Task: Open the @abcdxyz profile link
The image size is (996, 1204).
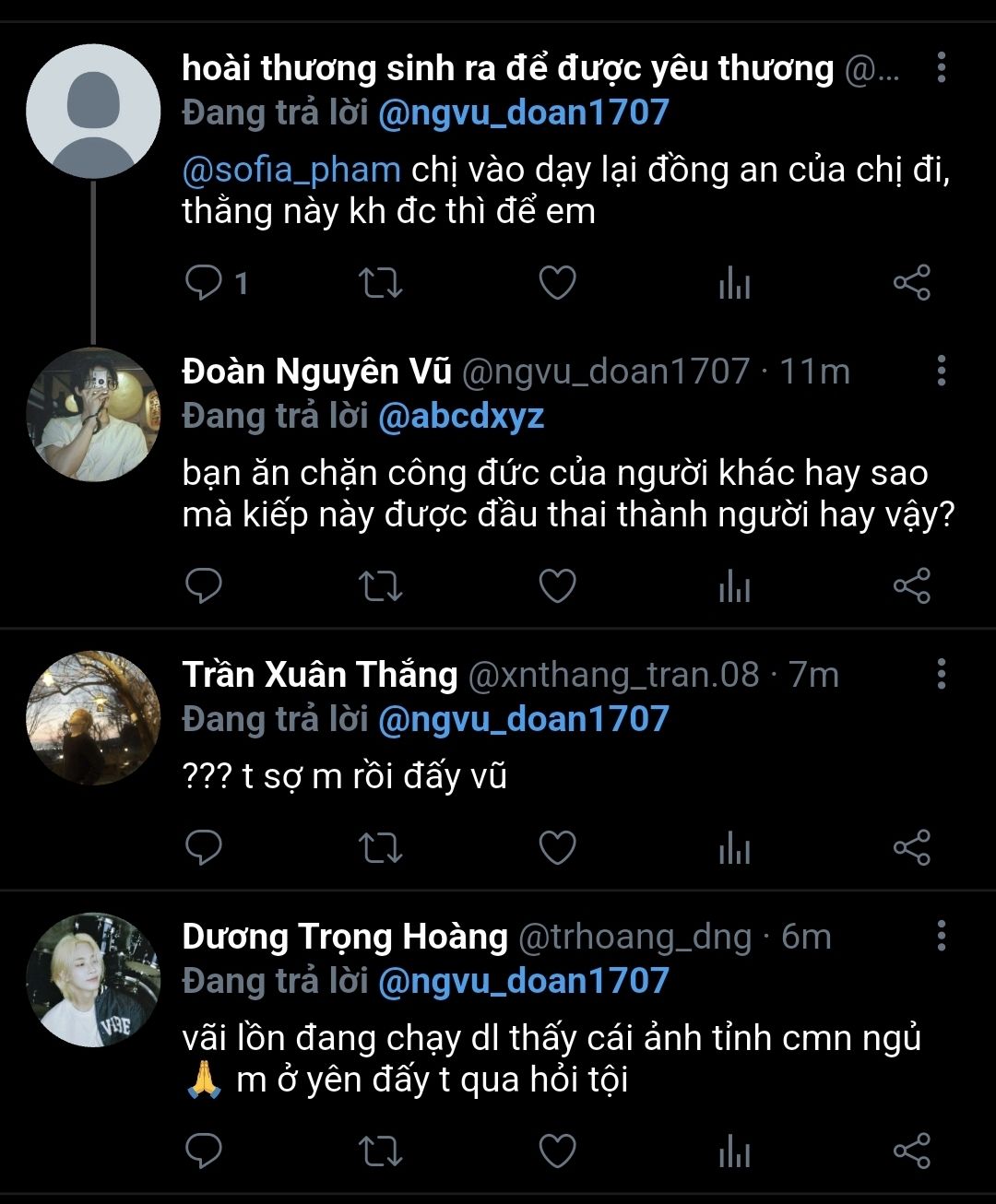Action: point(461,416)
